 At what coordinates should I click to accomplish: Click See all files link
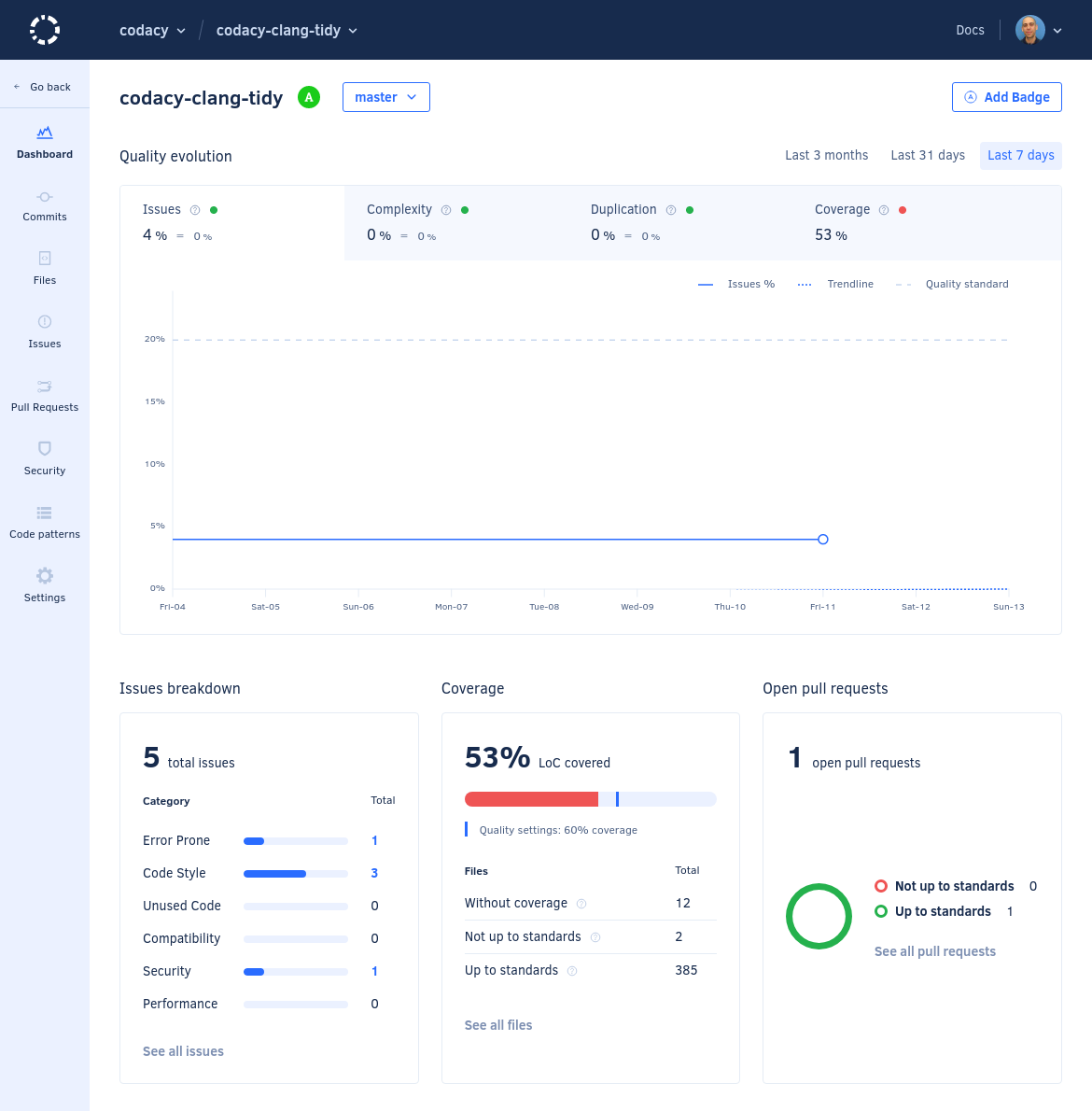(498, 1025)
